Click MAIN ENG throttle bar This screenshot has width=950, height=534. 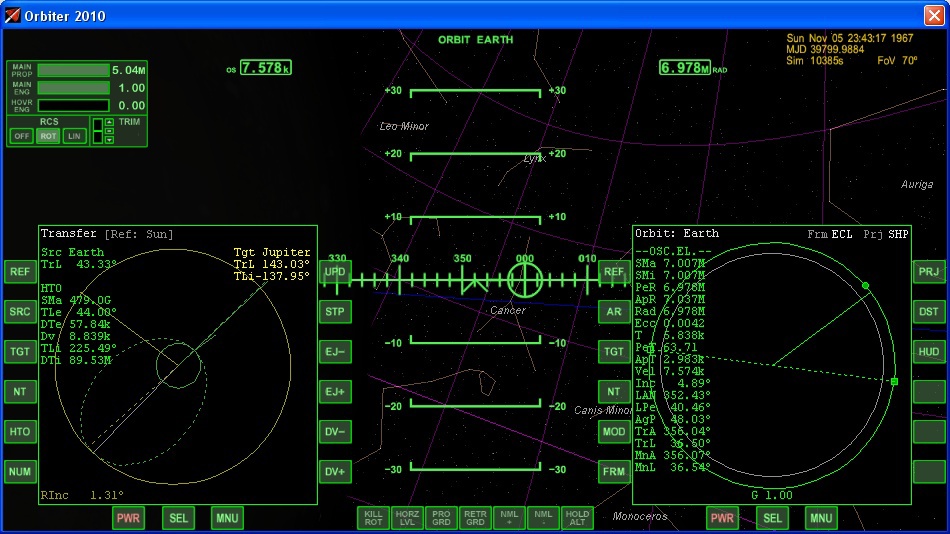73,88
